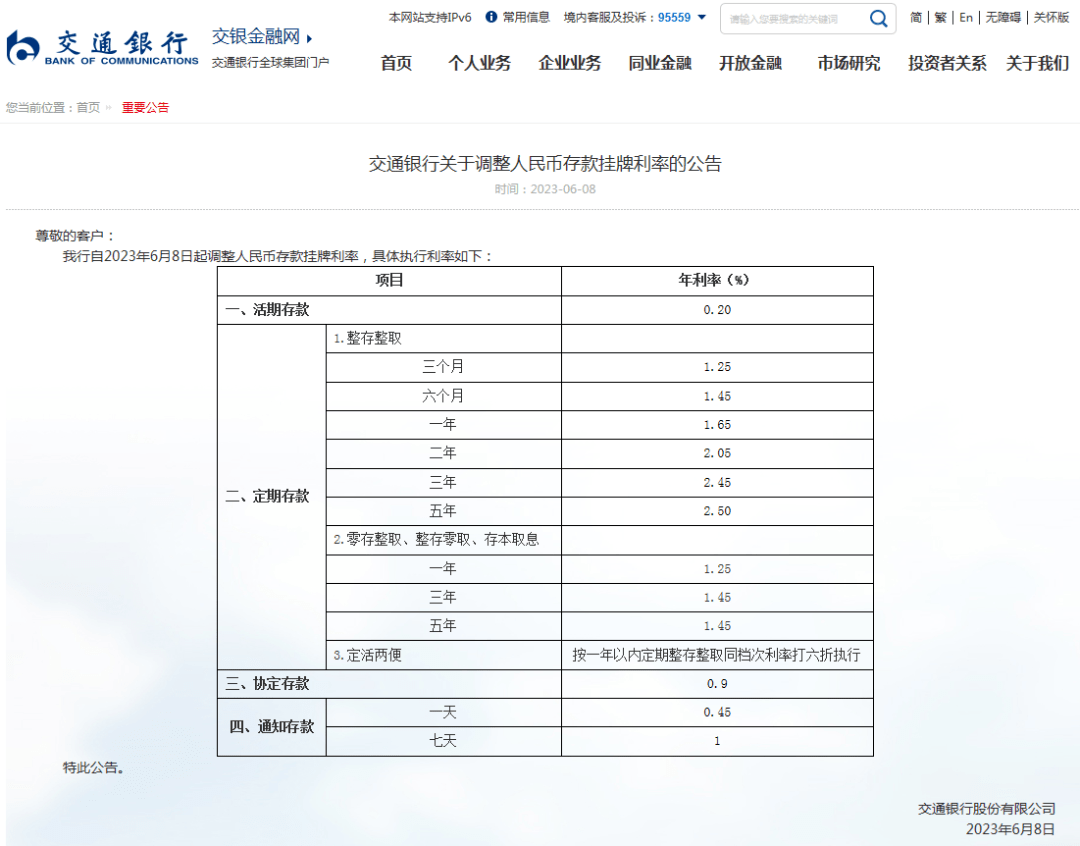Open the 企业业务 navigation menu
1080x846 pixels.
click(570, 63)
